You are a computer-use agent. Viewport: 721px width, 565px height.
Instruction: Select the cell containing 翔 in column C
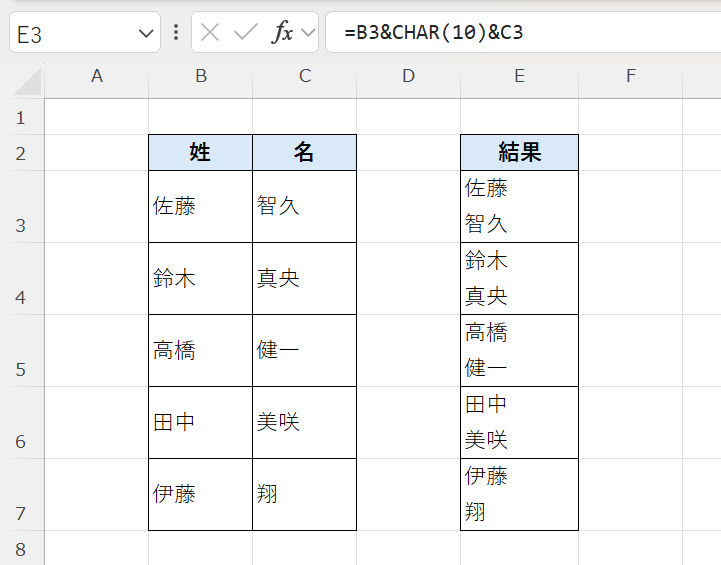click(304, 494)
